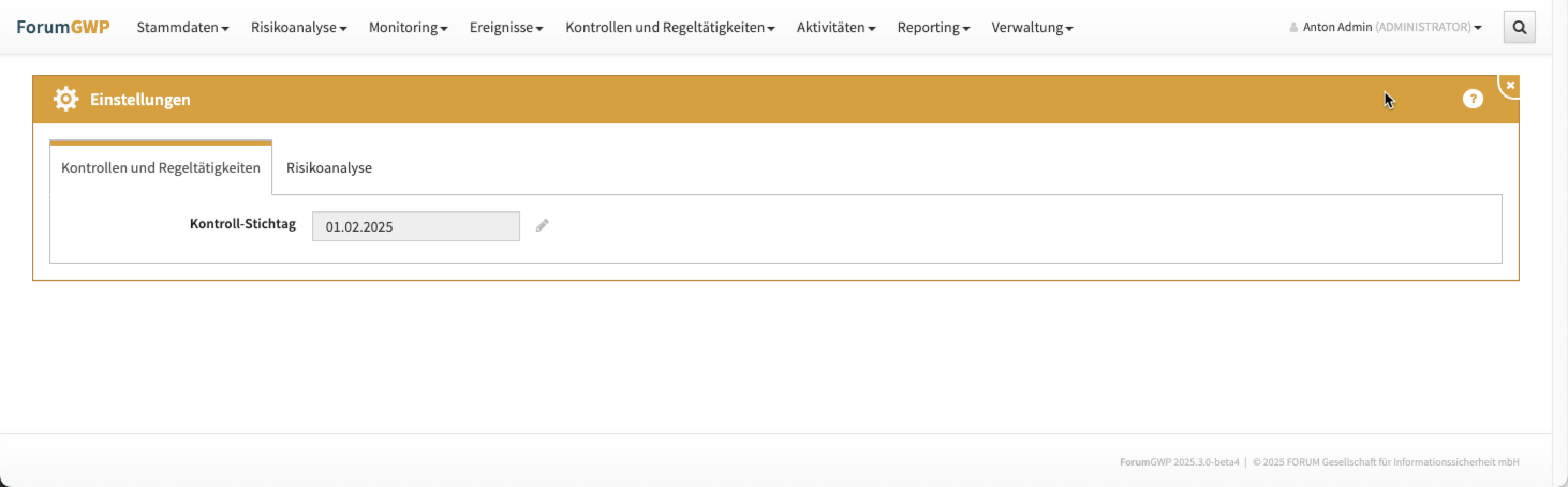The height and width of the screenshot is (487, 1568).
Task: Open the Aktivitäten menu
Action: [x=835, y=27]
